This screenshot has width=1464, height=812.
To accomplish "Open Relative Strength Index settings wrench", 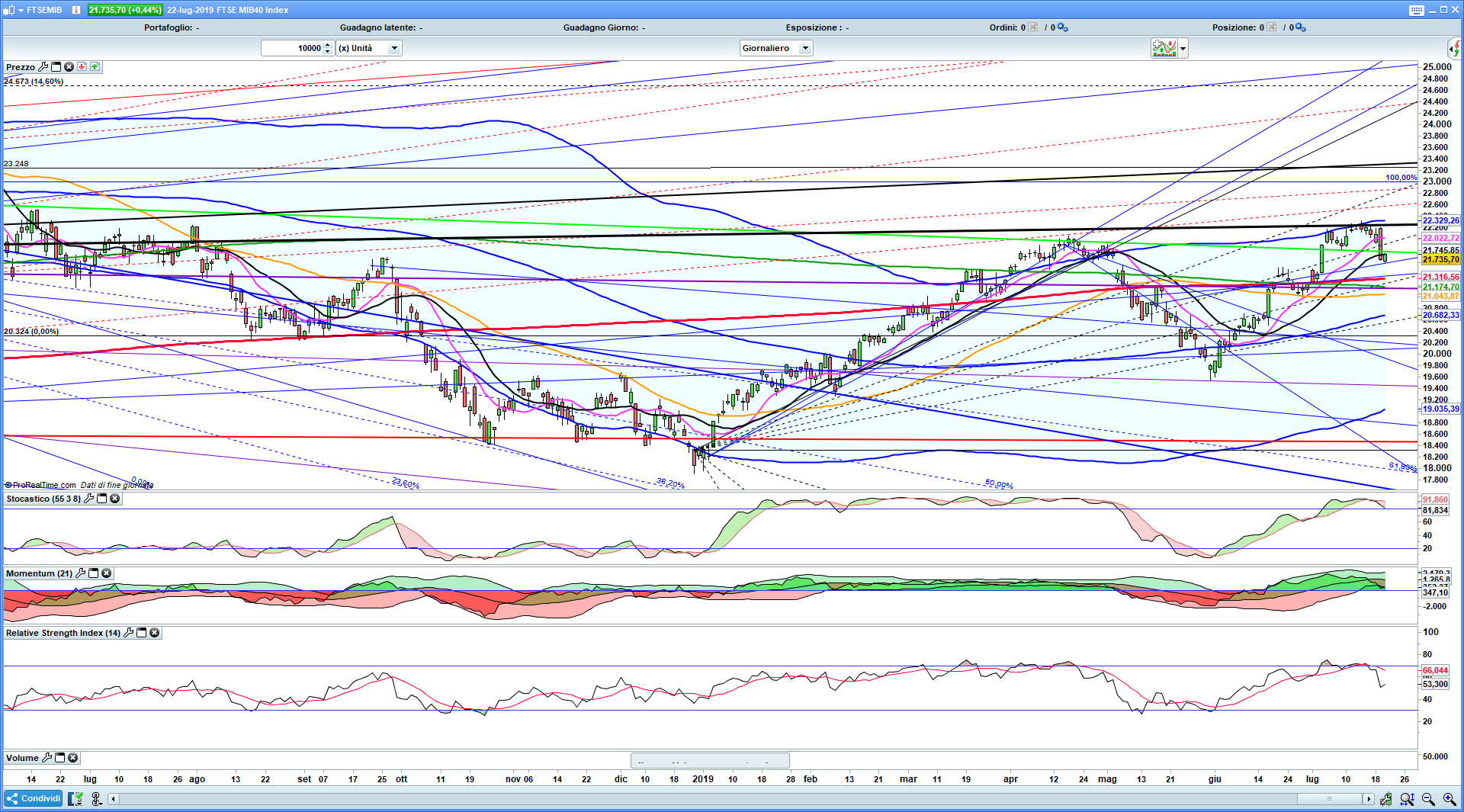I will point(128,633).
